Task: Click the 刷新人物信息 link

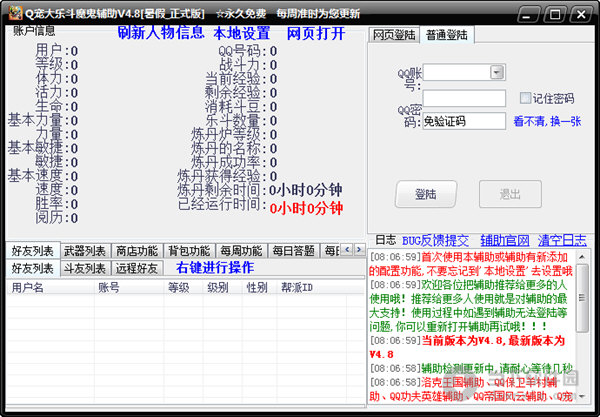Action: click(161, 33)
